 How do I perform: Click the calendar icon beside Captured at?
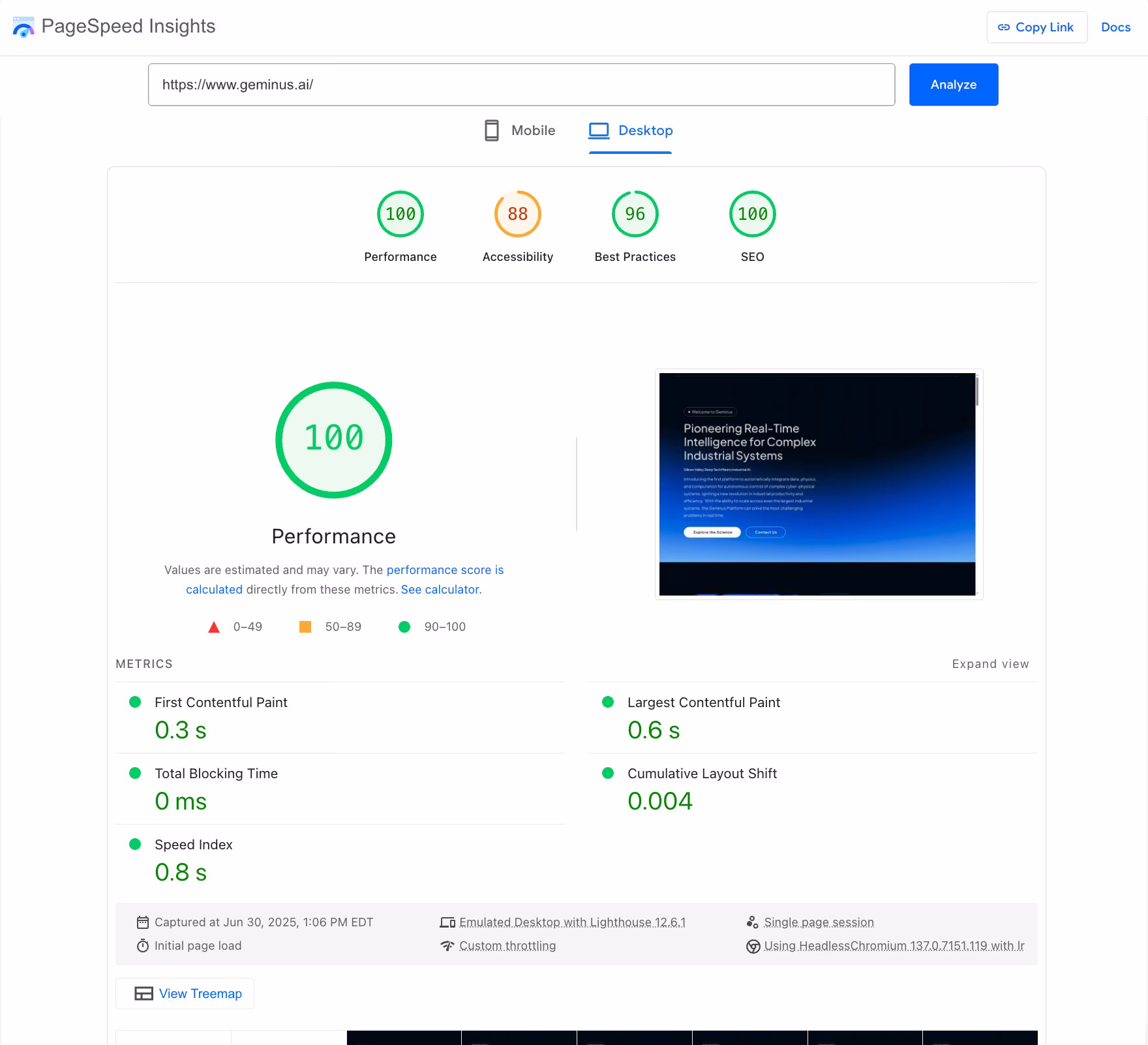pos(143,922)
